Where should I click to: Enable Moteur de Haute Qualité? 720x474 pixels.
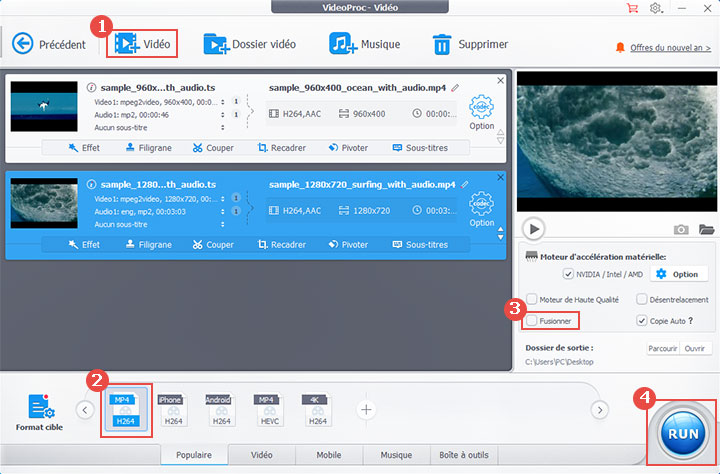tap(532, 299)
